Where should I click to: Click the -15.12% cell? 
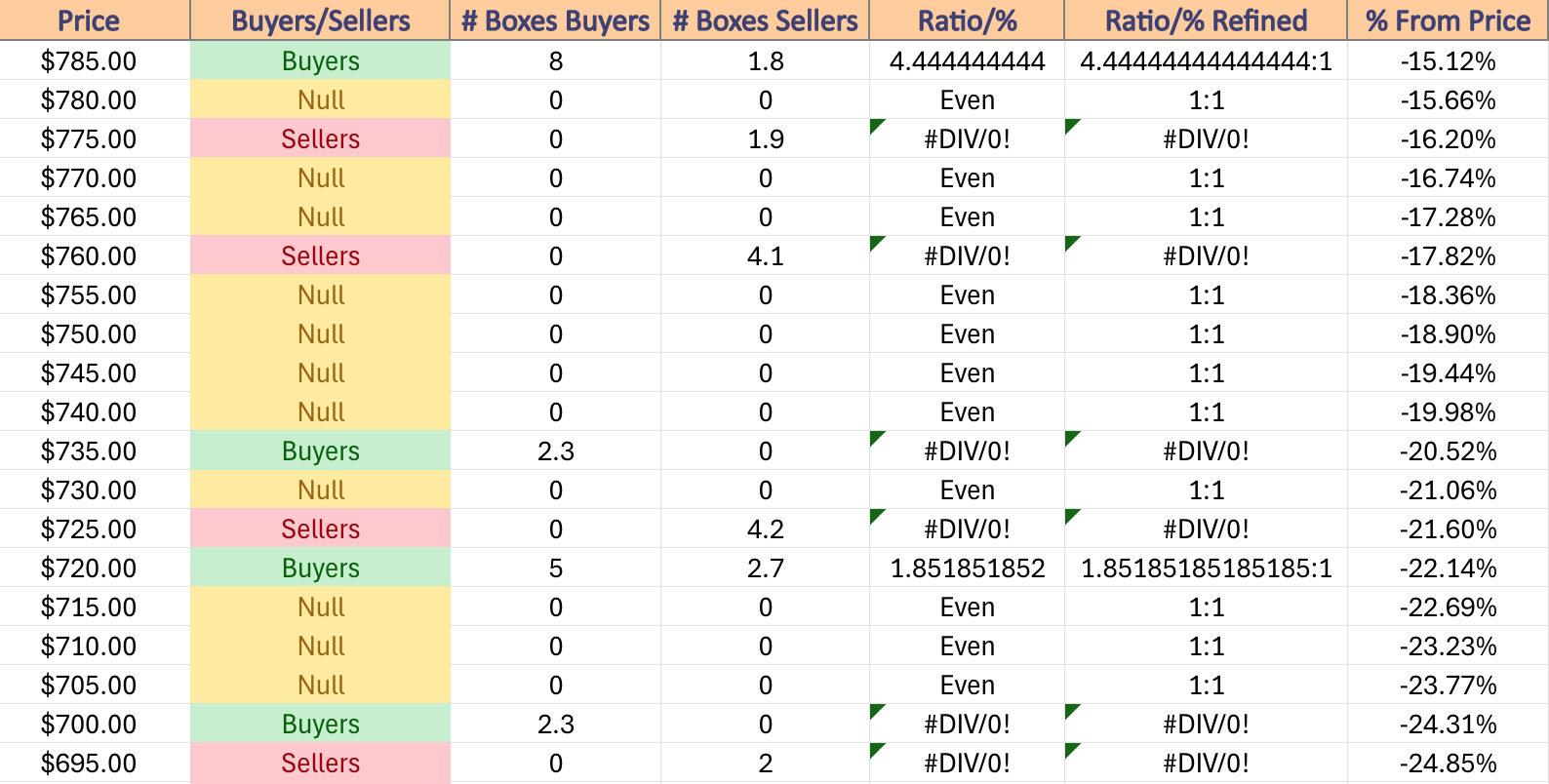pos(1448,60)
